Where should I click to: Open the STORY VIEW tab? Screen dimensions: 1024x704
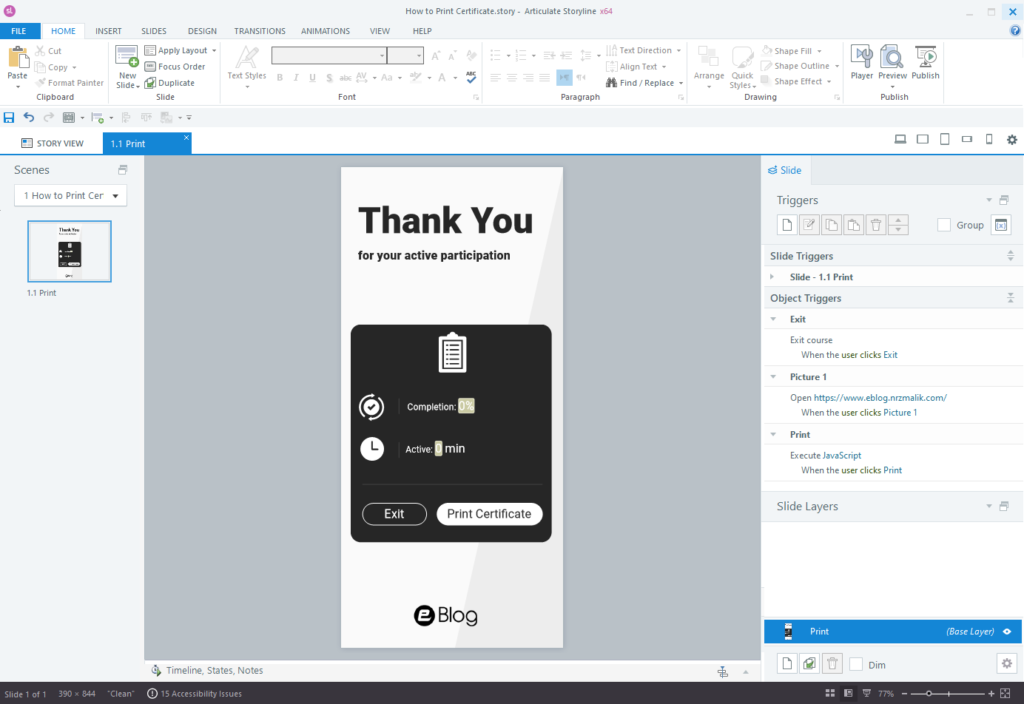click(52, 143)
